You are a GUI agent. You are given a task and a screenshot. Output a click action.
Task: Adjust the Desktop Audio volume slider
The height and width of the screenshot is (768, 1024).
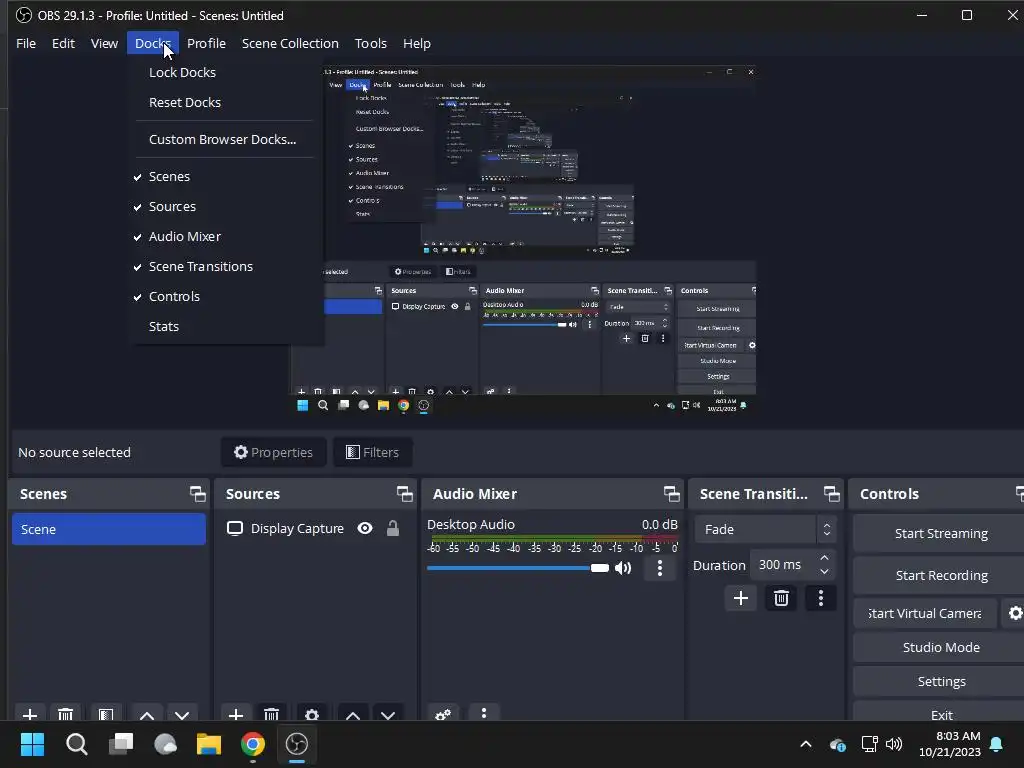[517, 568]
